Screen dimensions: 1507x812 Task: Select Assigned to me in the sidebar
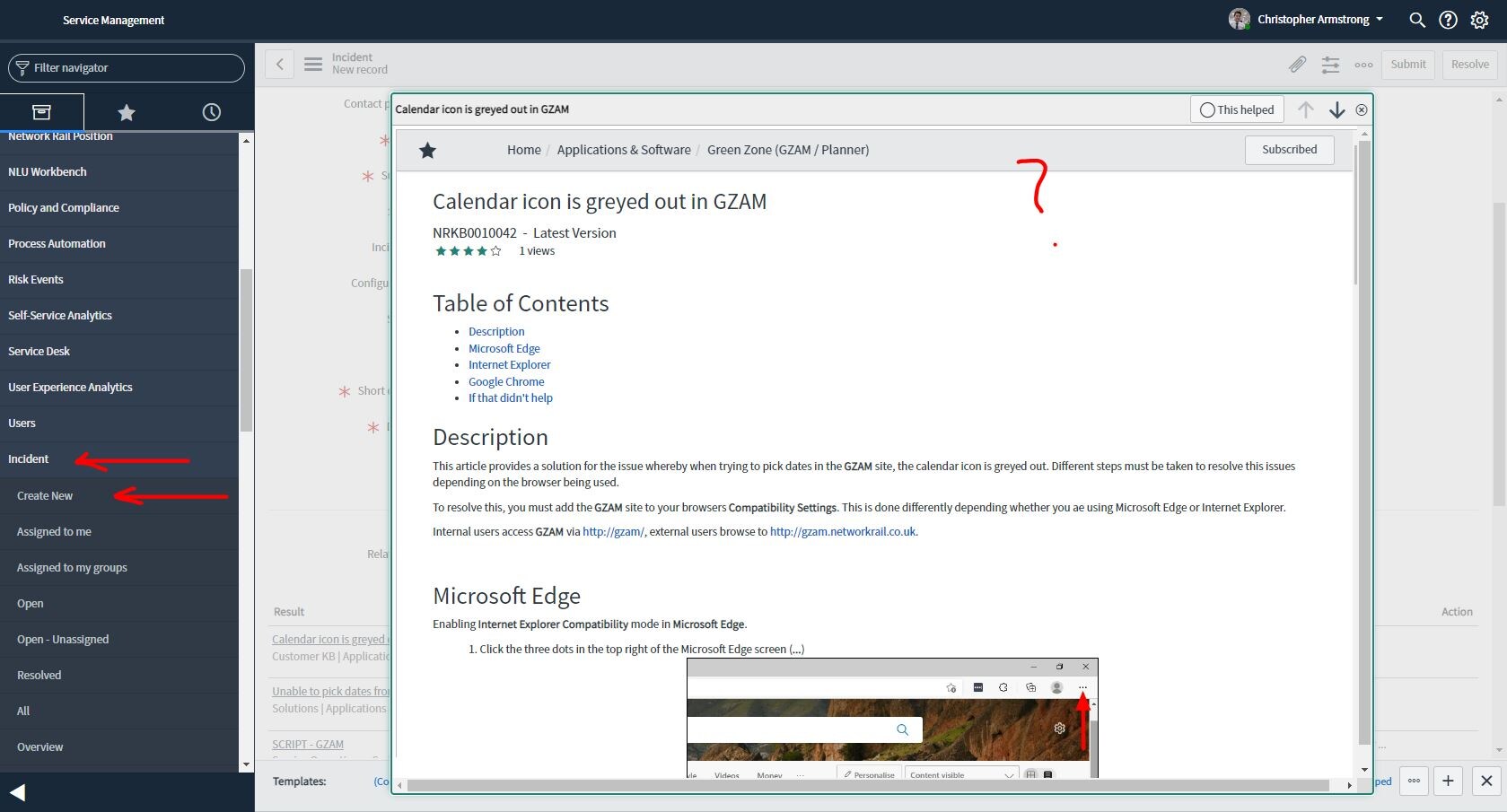coord(54,531)
